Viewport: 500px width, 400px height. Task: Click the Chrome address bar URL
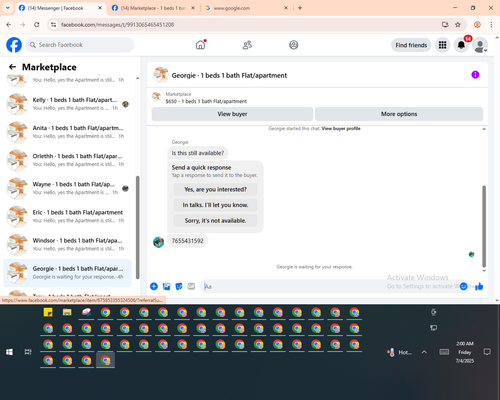117,24
